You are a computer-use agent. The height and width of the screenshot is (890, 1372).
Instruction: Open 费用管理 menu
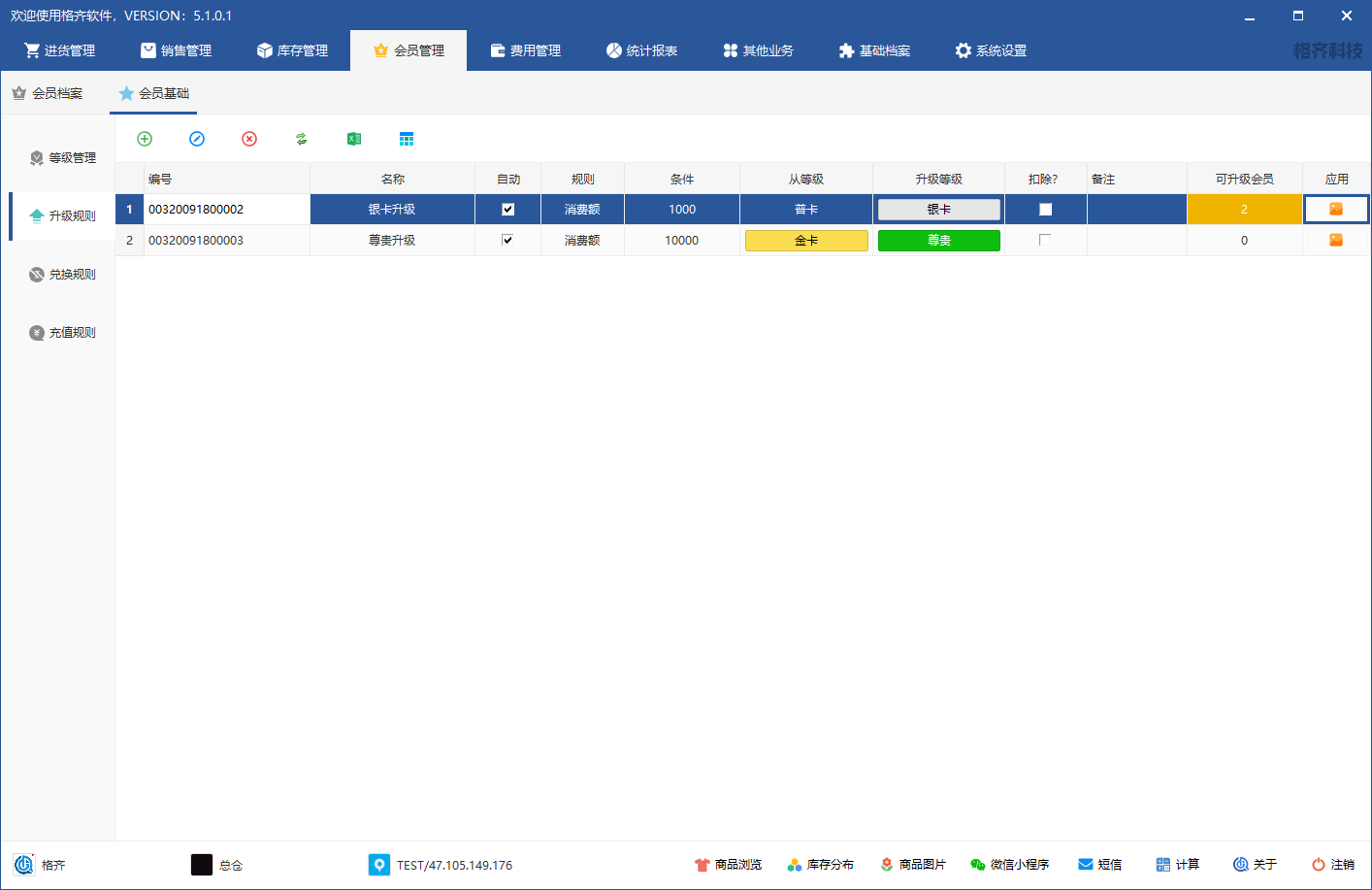[x=525, y=50]
